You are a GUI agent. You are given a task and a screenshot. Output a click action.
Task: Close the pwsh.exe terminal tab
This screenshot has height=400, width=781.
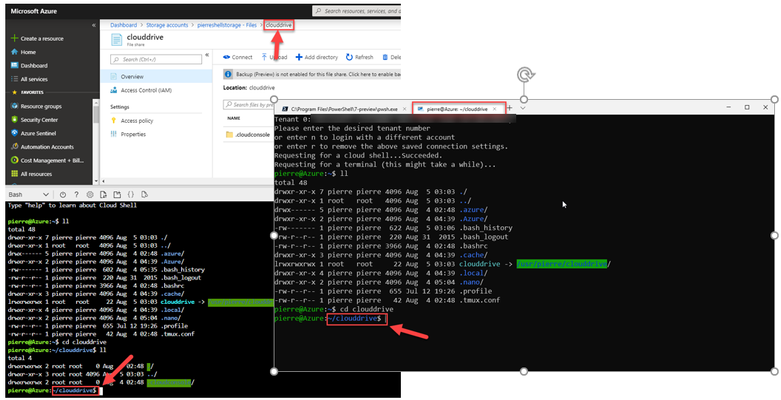click(x=404, y=109)
